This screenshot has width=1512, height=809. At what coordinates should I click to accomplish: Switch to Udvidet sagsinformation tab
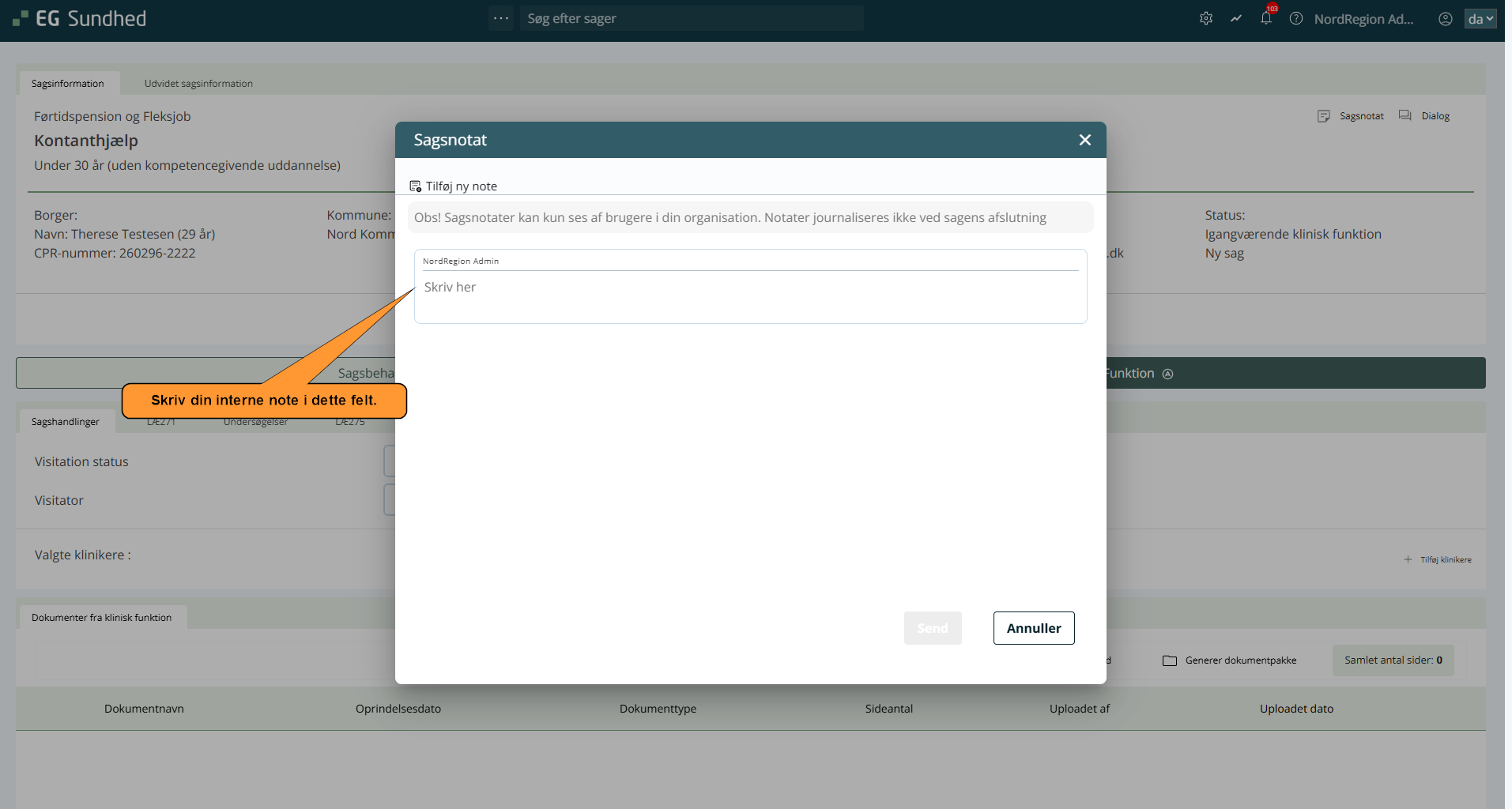click(198, 84)
